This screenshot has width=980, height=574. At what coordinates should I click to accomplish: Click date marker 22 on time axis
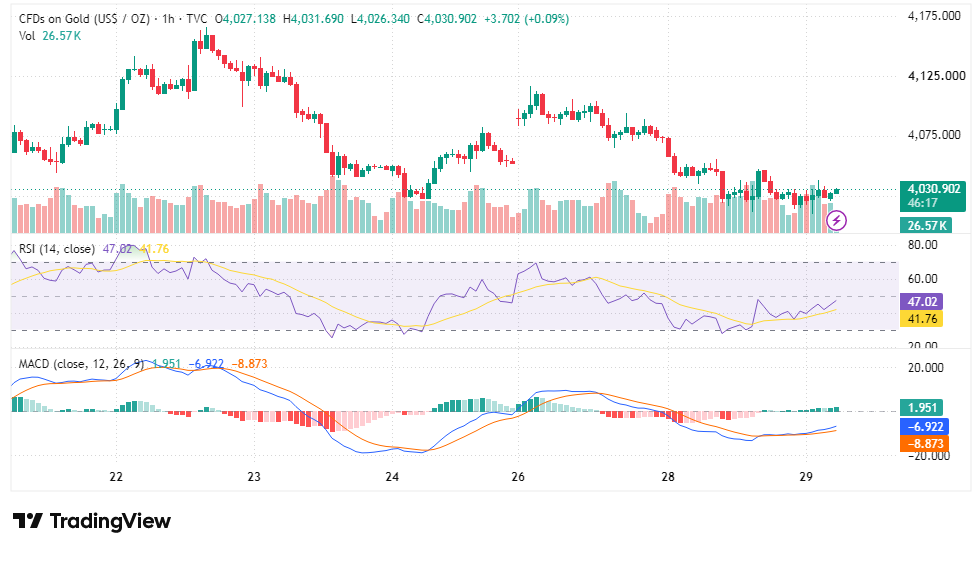[116, 477]
